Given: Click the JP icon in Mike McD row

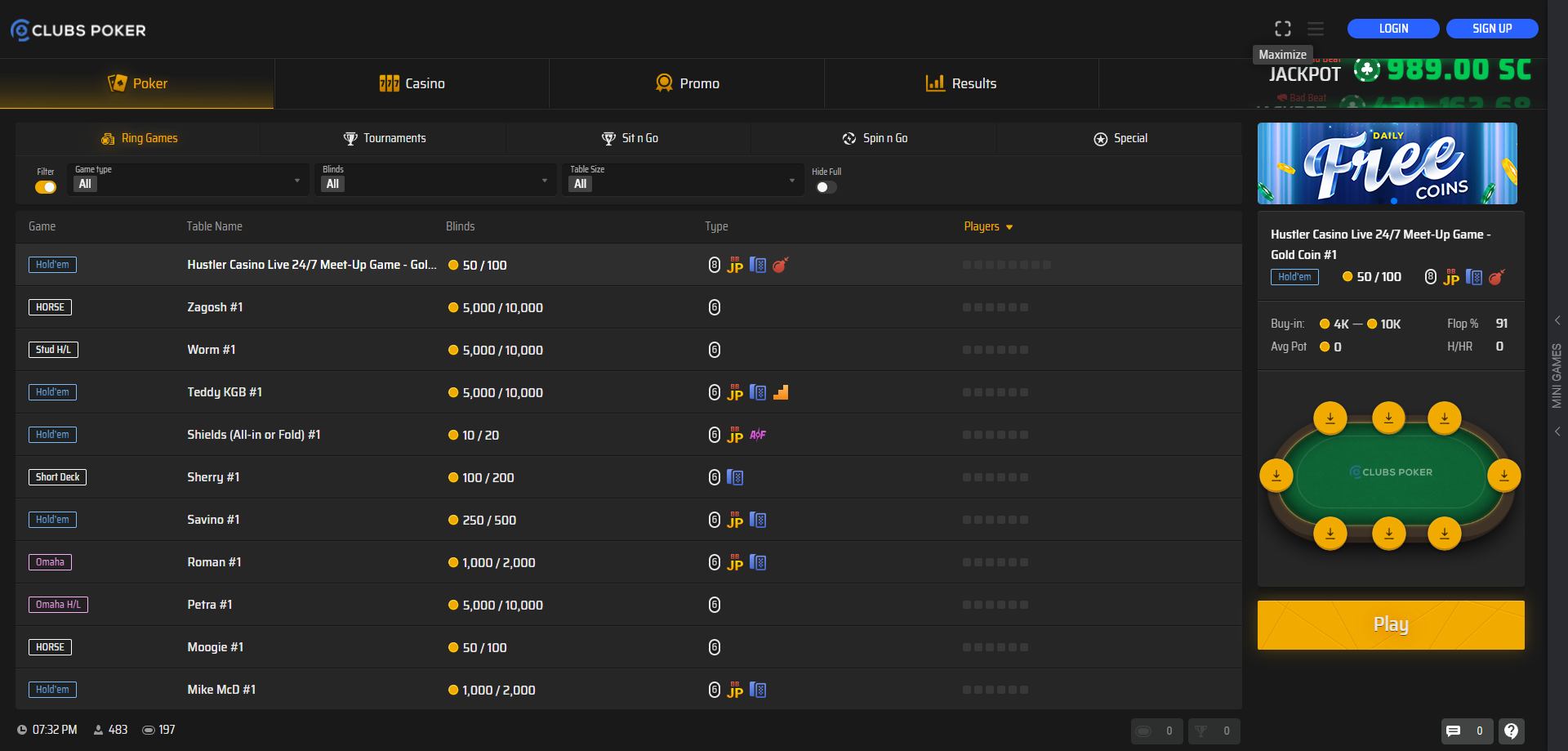Looking at the screenshot, I should pos(735,690).
